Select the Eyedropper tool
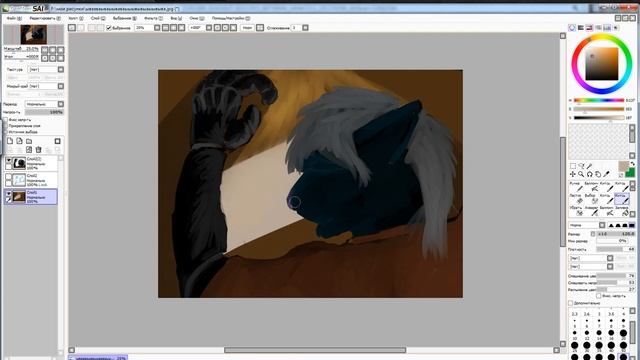Screen dimensions: 640x360 pyautogui.click(x=607, y=174)
